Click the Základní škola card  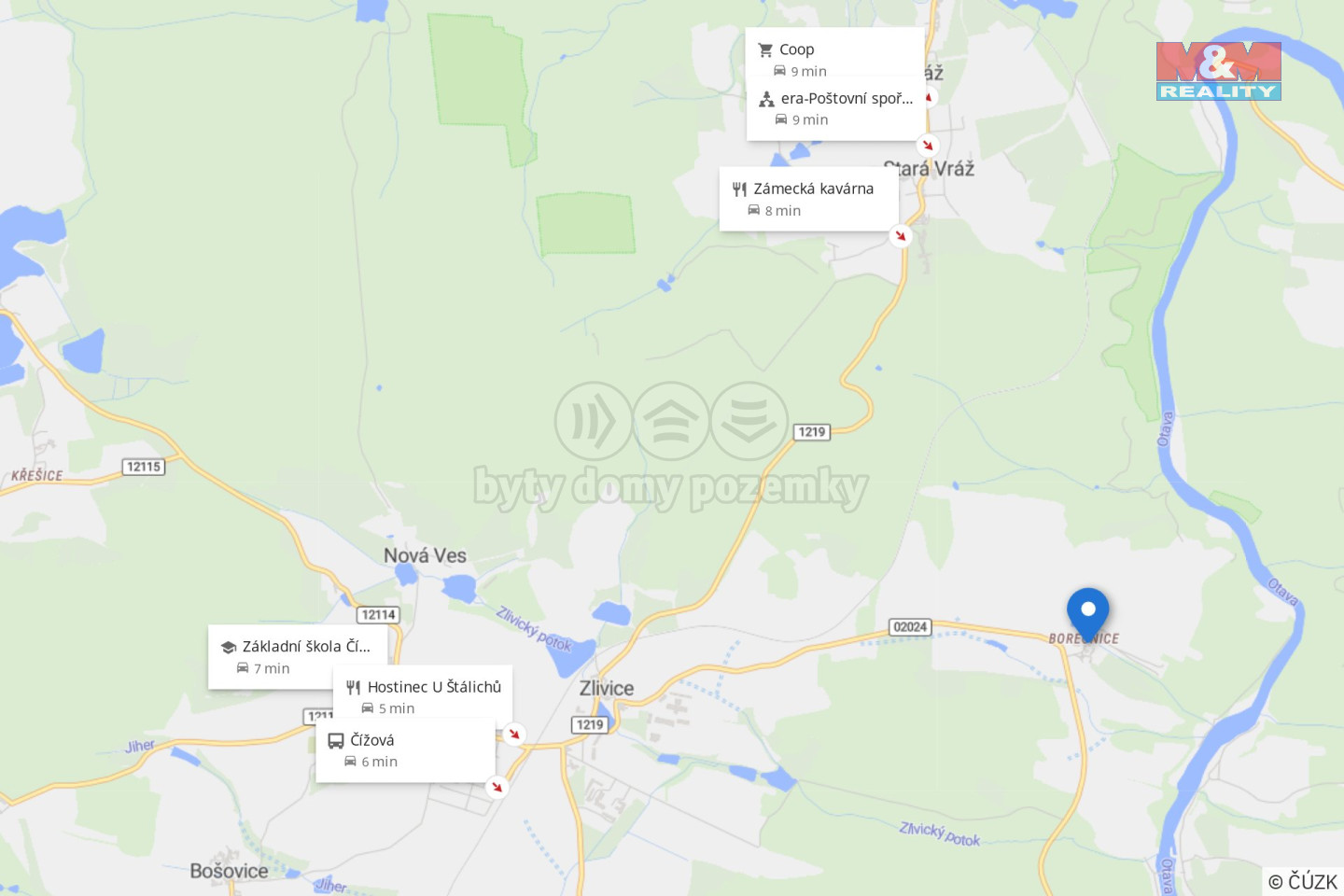[x=297, y=656]
